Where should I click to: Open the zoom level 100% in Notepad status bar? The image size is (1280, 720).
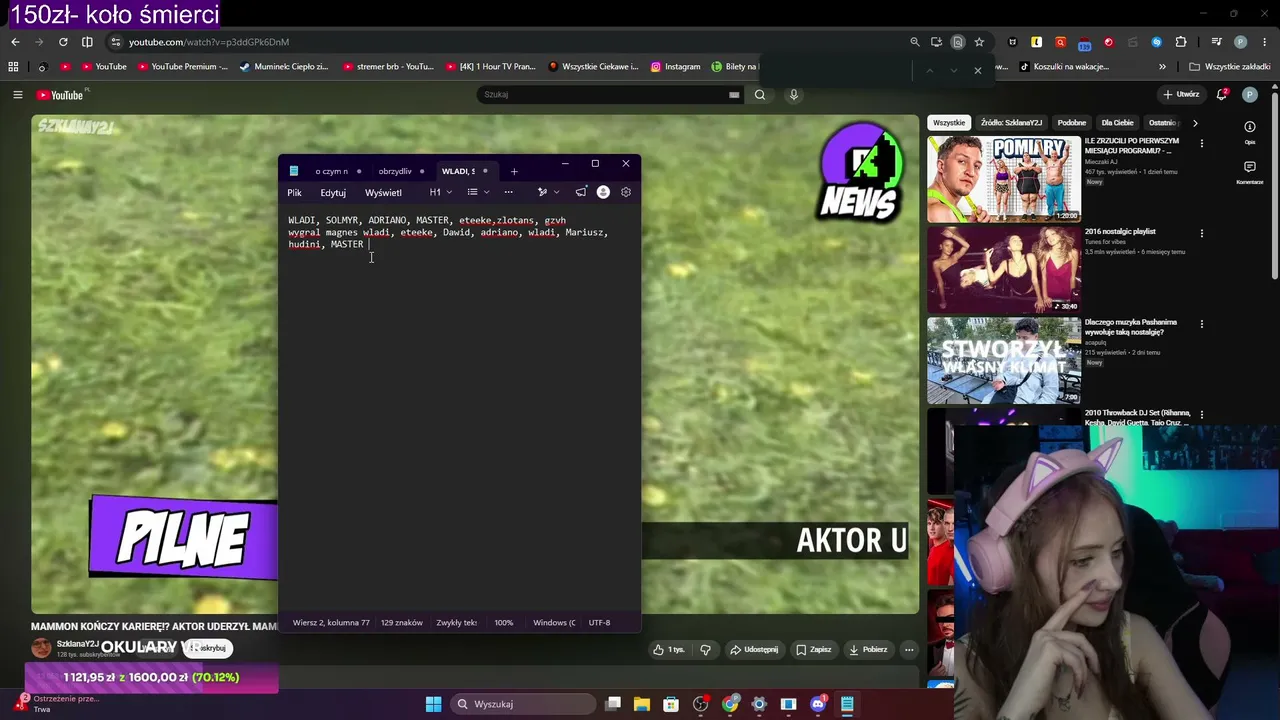click(x=504, y=623)
